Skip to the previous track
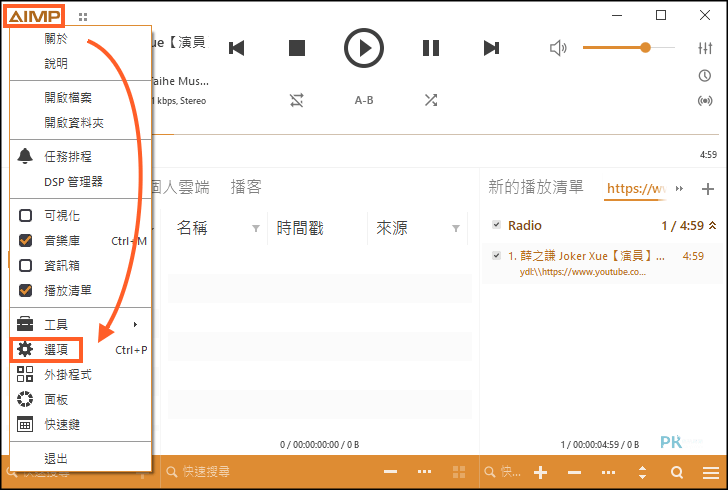 click(x=237, y=48)
